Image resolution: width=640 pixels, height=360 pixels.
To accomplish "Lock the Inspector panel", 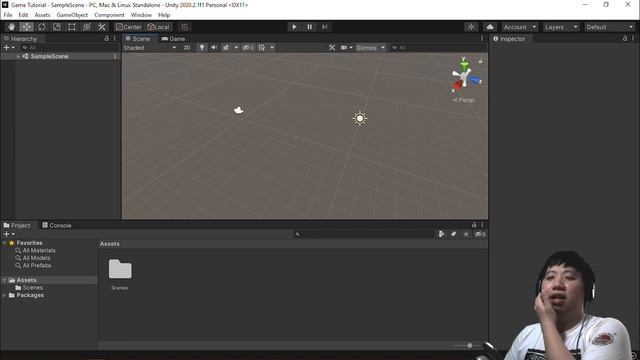I will click(625, 38).
